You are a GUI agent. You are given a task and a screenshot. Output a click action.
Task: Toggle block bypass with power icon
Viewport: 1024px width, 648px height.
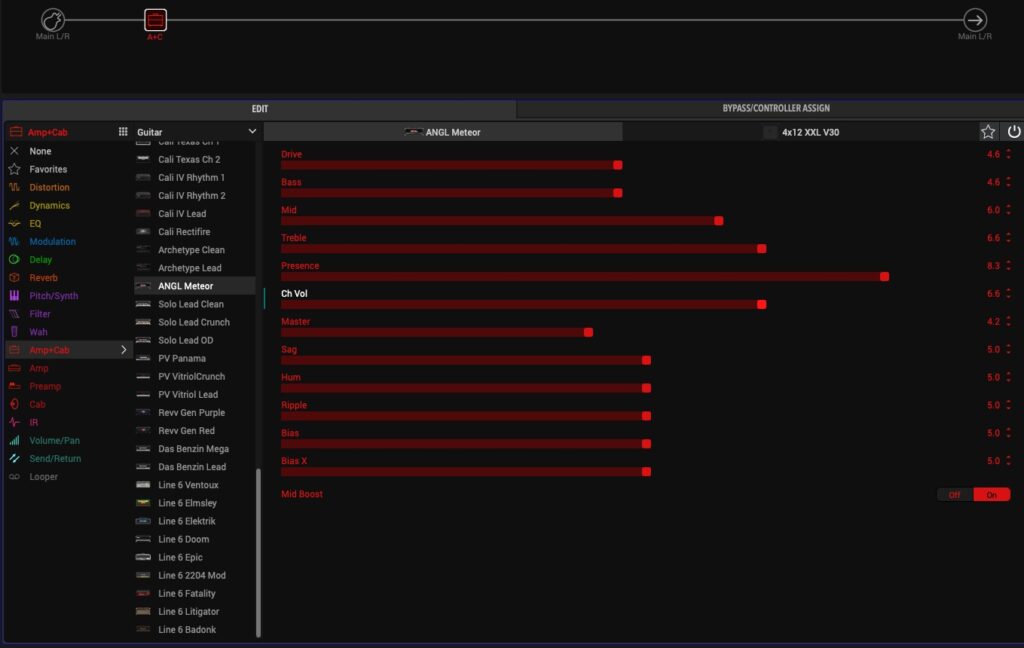1013,132
